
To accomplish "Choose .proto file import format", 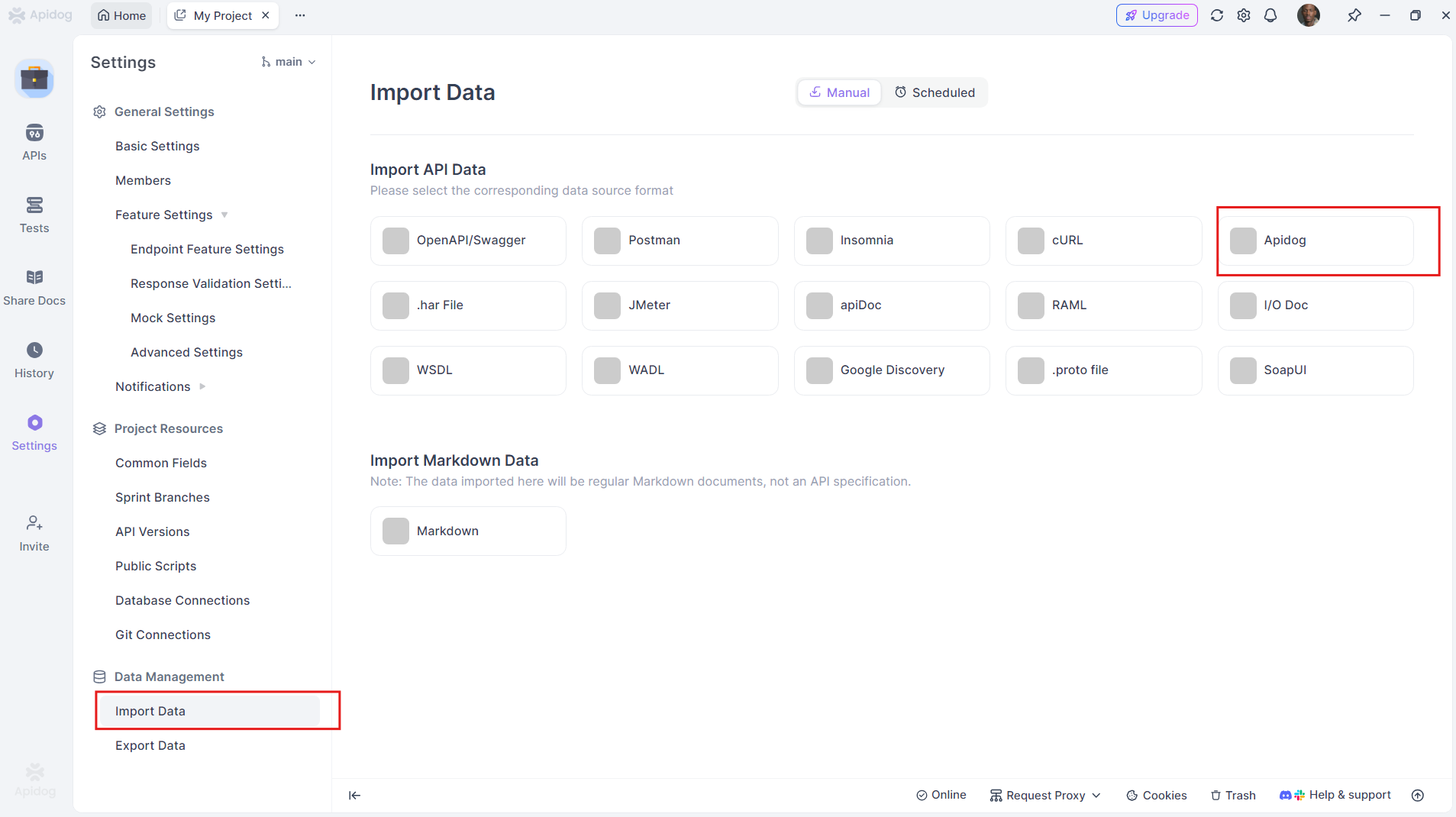I will click(x=1104, y=370).
